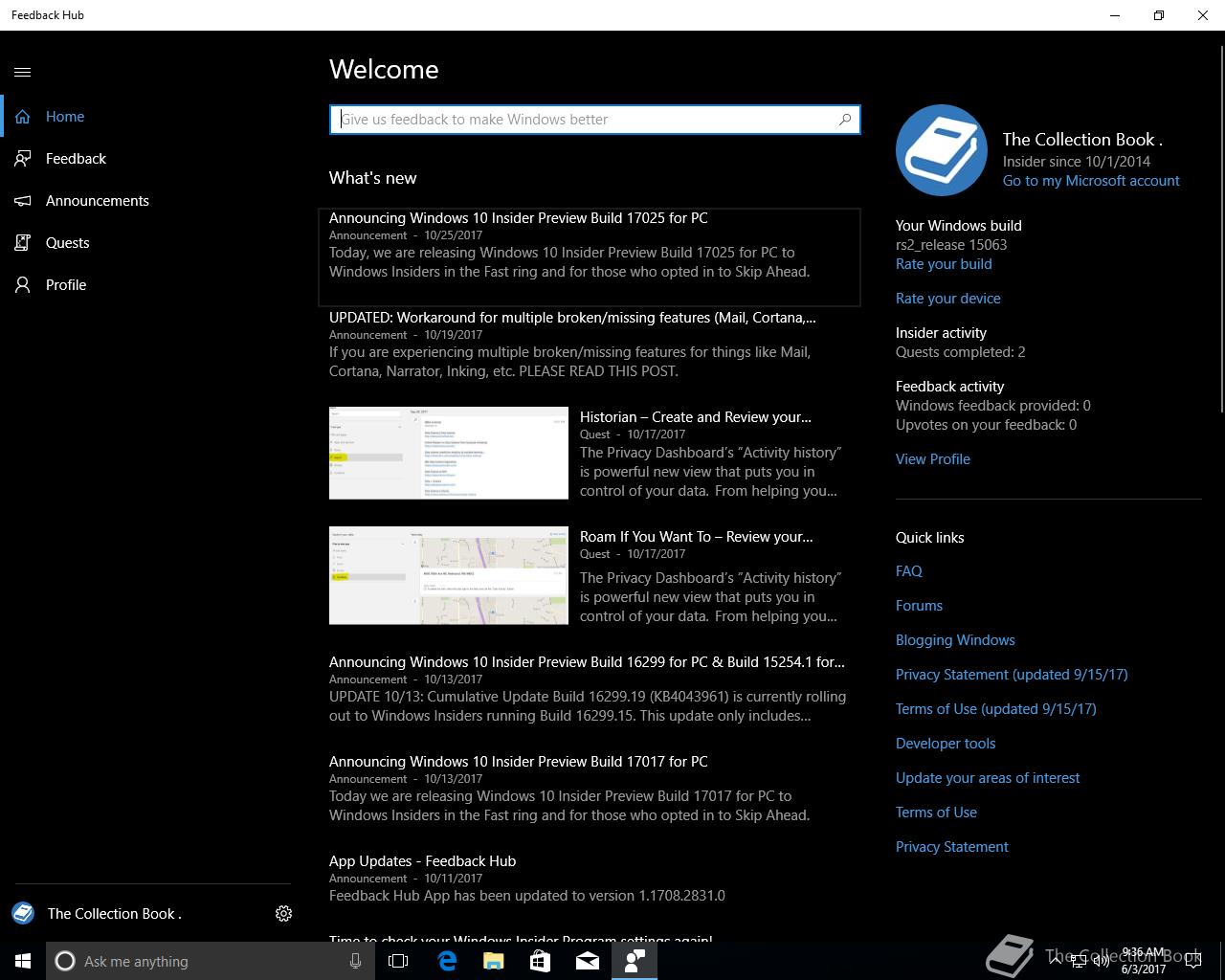Click the search magnifier icon
The image size is (1225, 980).
coord(845,120)
